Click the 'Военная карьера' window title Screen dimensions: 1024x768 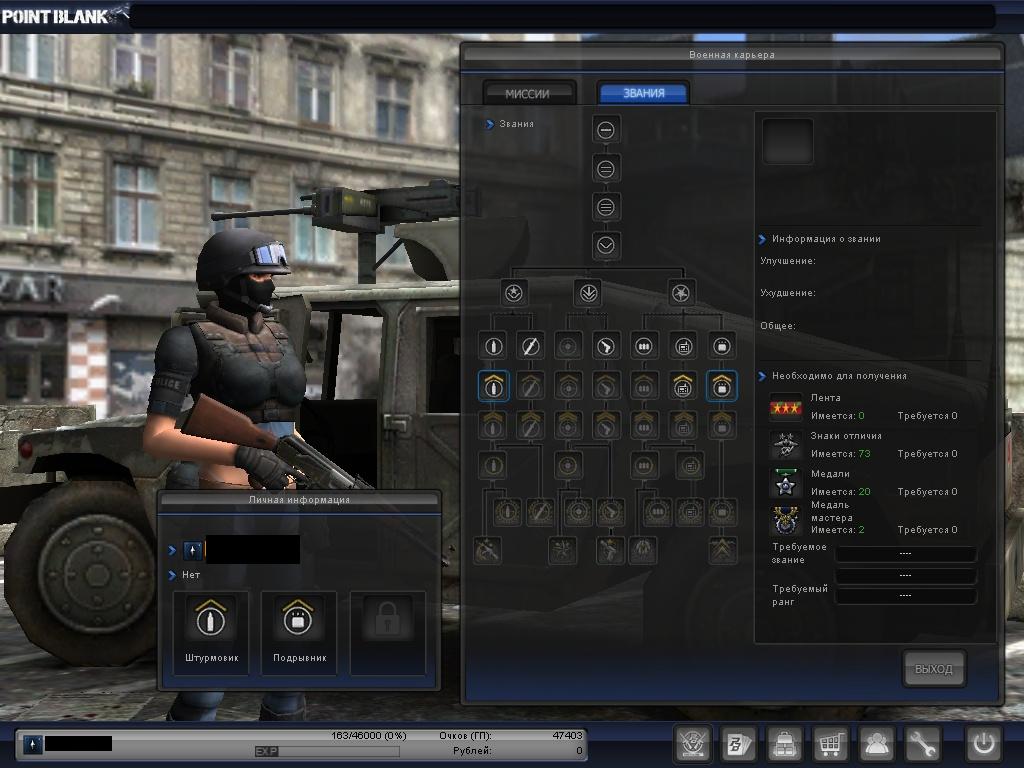(731, 55)
